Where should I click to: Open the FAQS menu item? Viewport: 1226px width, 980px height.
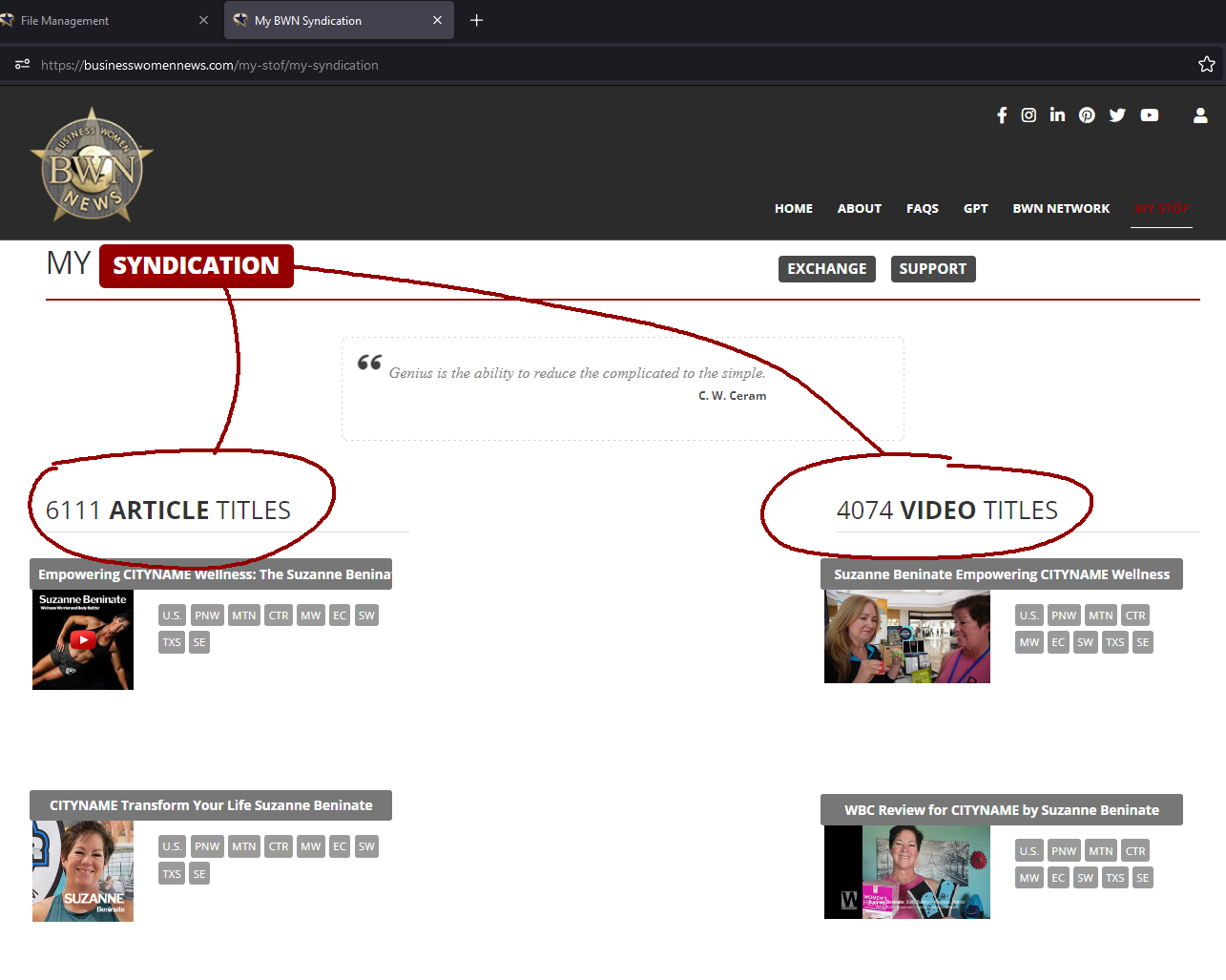(x=923, y=208)
